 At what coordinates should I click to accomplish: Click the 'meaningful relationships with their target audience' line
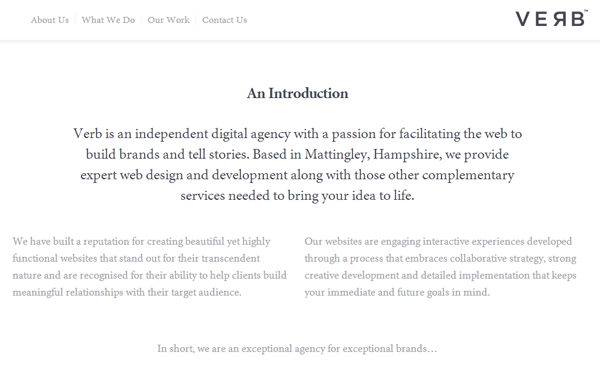pyautogui.click(x=127, y=292)
